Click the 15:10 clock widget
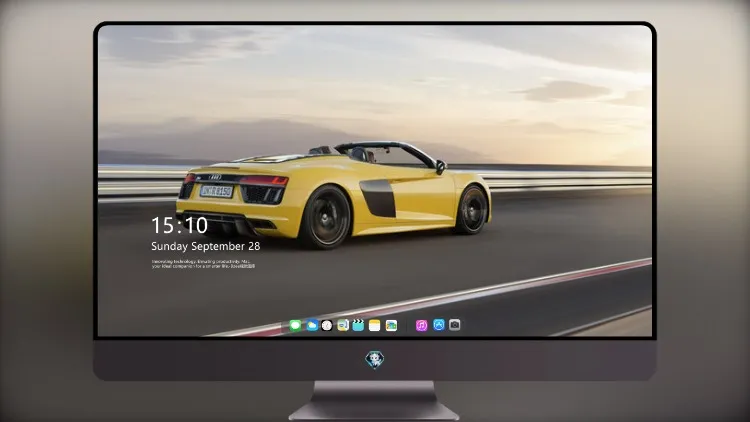The height and width of the screenshot is (422, 750). click(179, 225)
